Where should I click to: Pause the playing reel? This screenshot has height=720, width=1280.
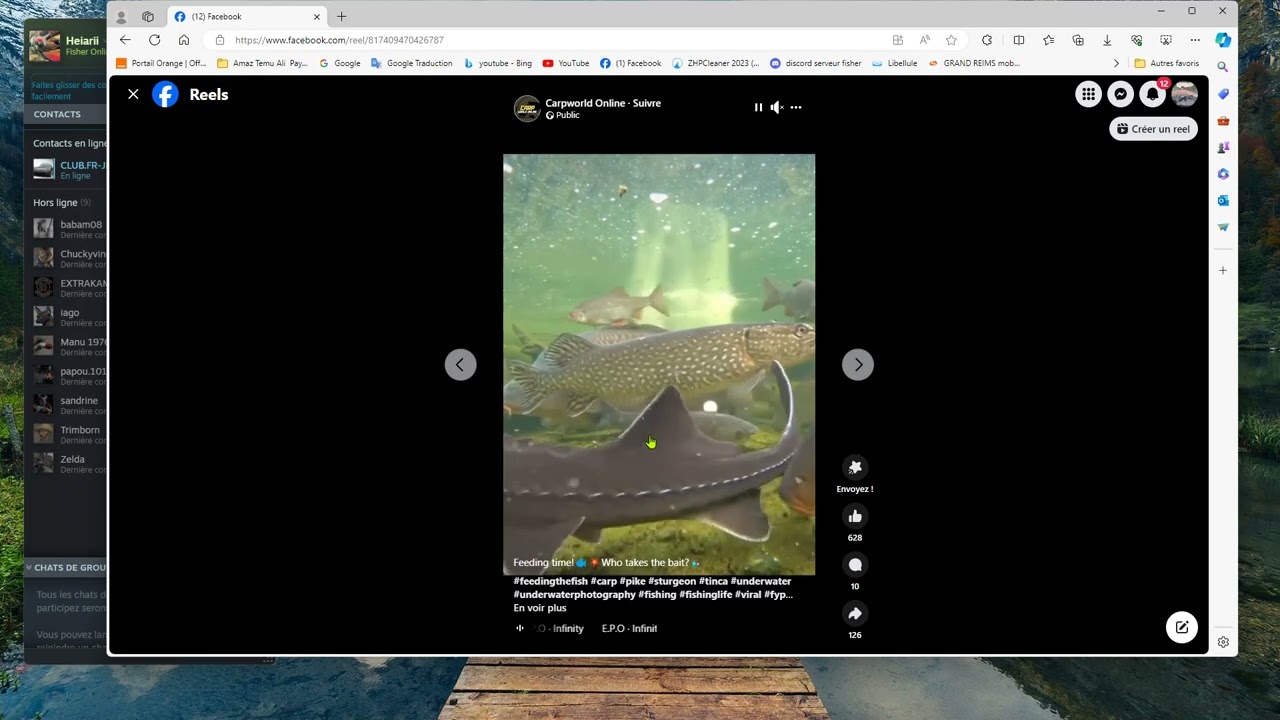pyautogui.click(x=758, y=107)
